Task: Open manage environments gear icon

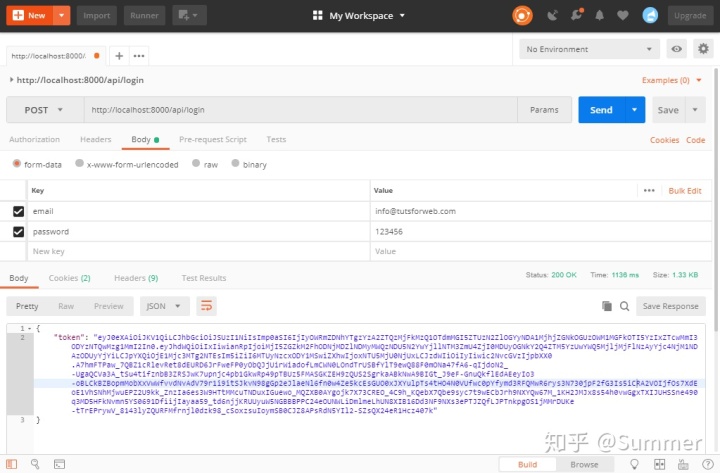Action: [703, 49]
